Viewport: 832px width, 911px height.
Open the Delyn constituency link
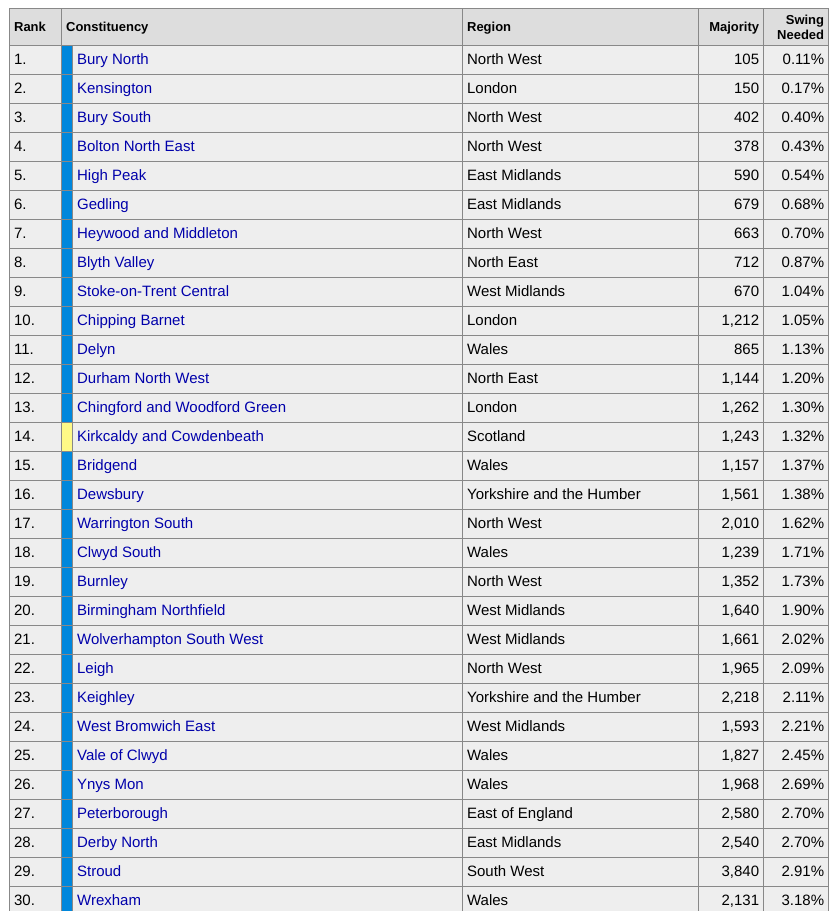(96, 349)
